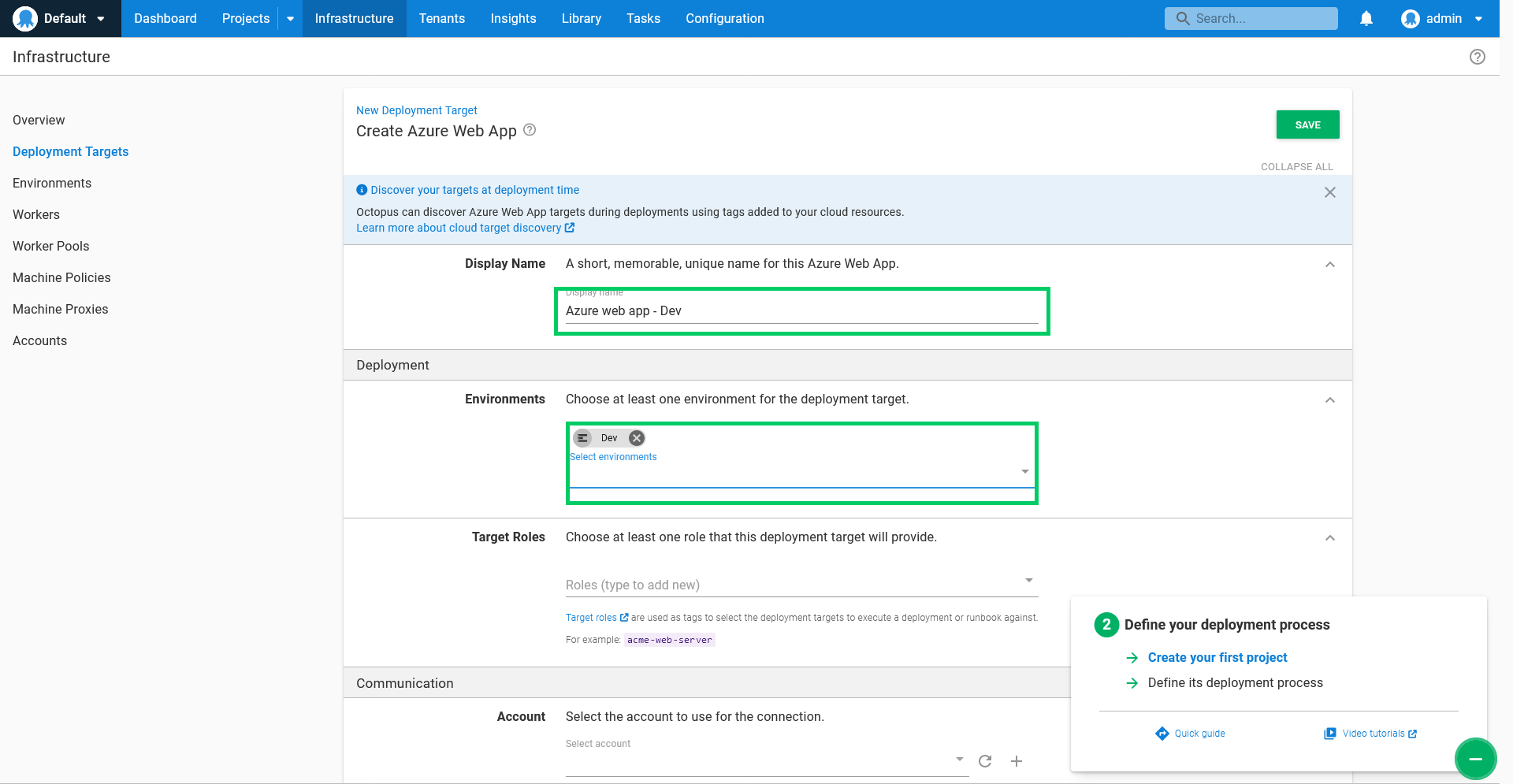Collapse the Display Name section
This screenshot has width=1513, height=784.
(x=1330, y=265)
